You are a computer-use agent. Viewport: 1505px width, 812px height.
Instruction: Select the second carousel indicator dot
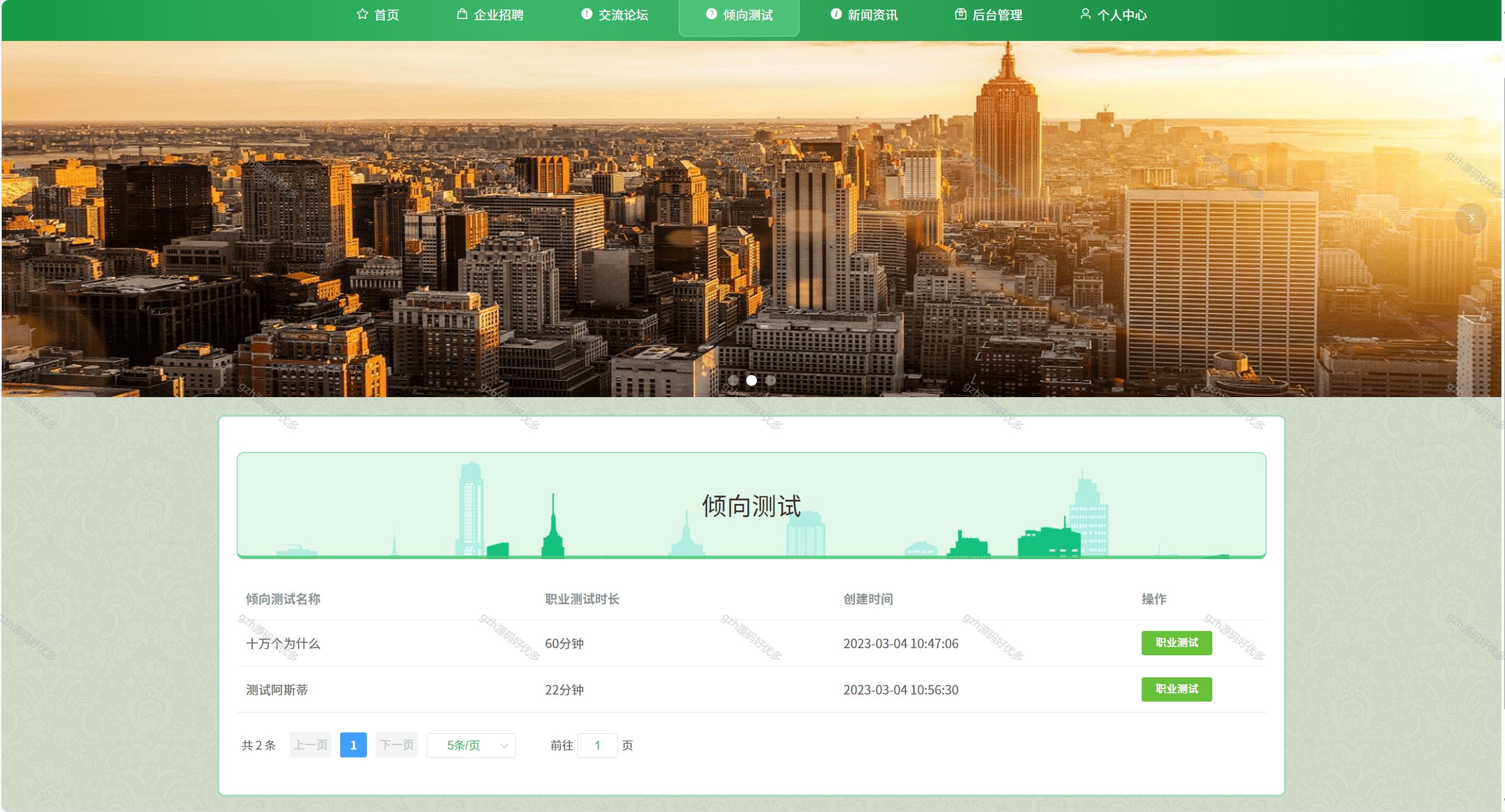tap(752, 380)
